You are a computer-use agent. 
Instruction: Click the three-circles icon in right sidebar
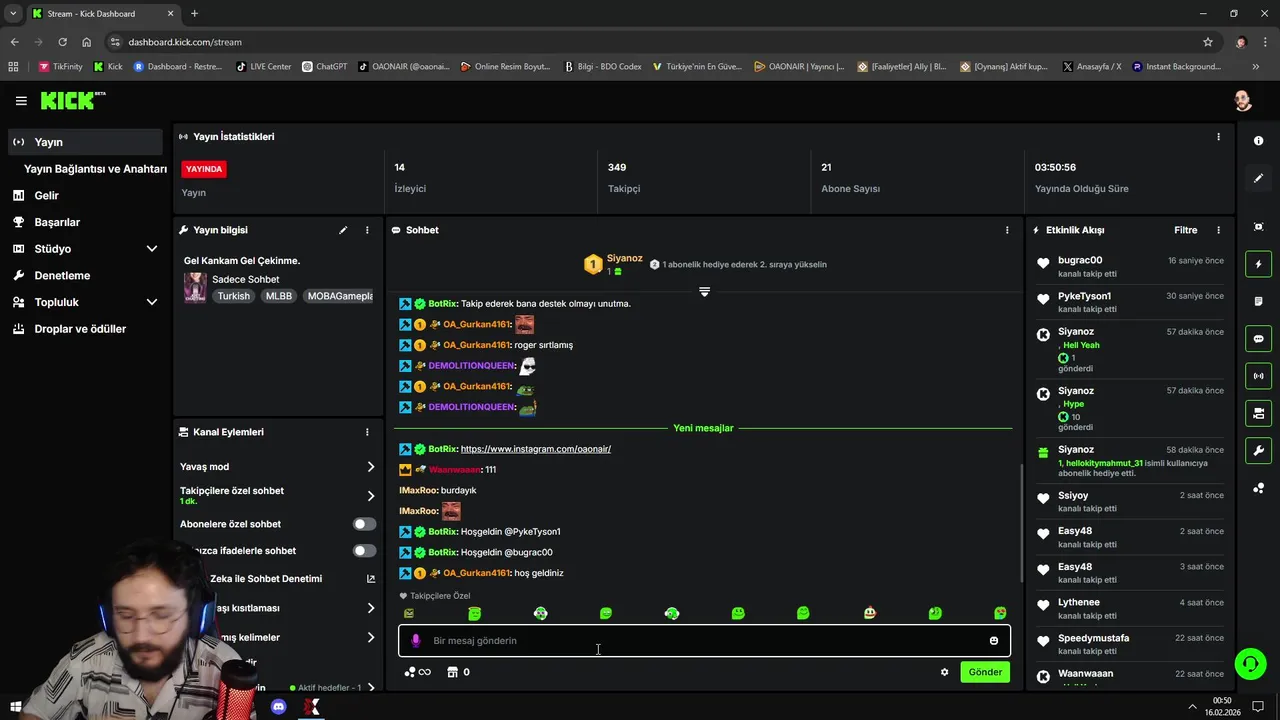[1258, 488]
